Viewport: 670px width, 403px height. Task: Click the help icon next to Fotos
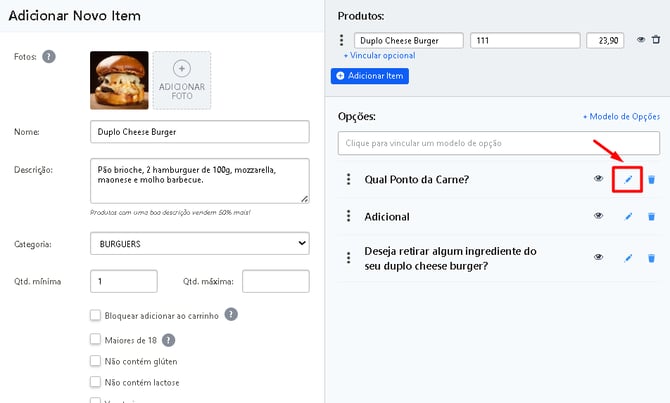(x=49, y=57)
